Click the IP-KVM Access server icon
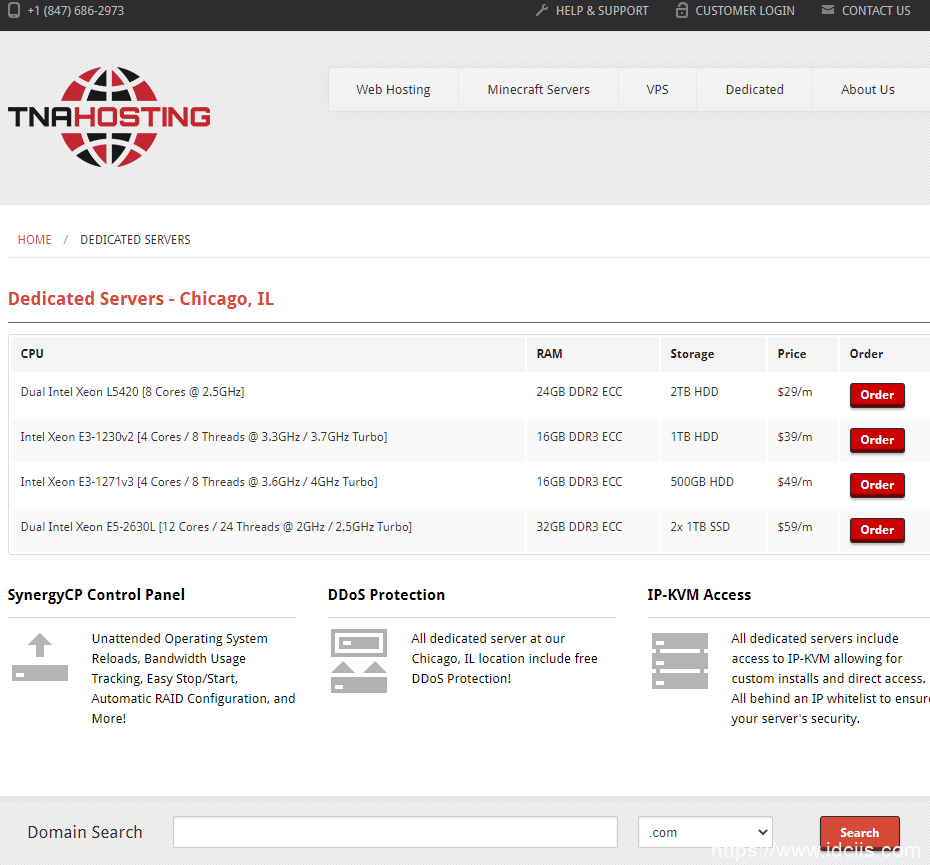 [x=679, y=660]
